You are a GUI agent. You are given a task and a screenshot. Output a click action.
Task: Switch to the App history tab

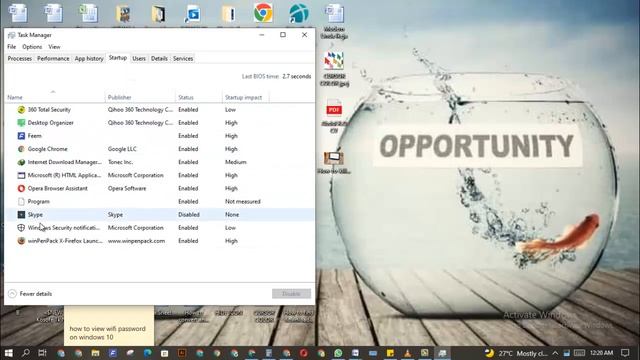89,58
